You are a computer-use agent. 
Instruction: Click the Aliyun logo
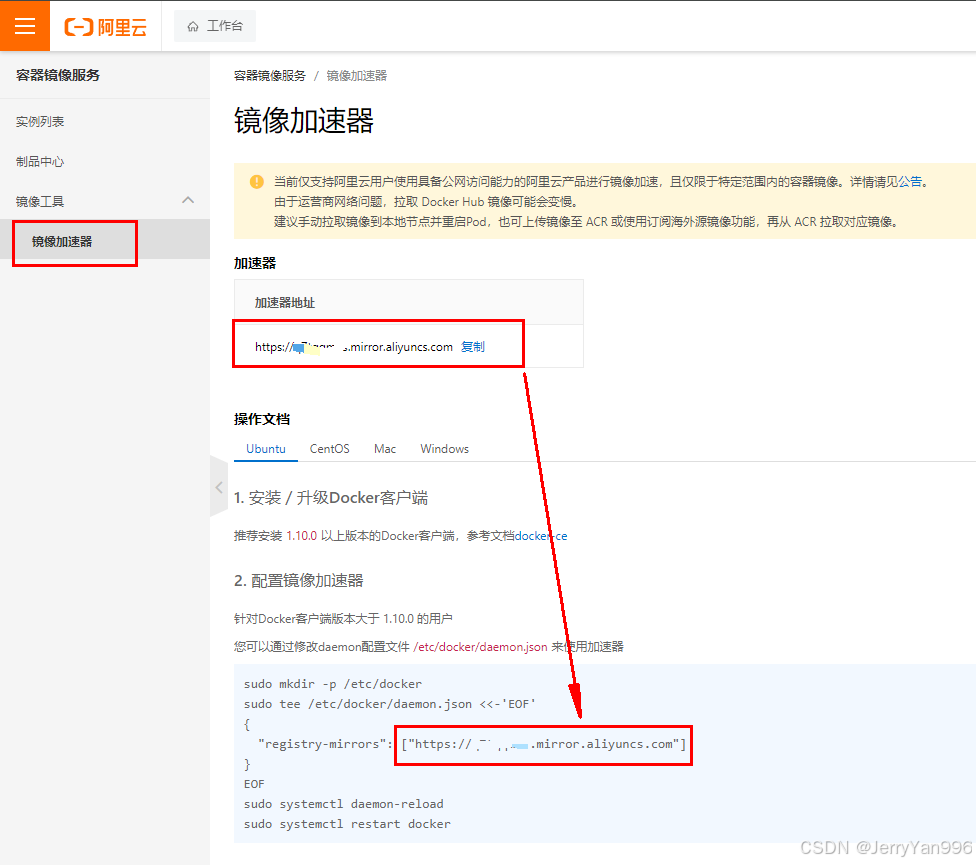point(106,27)
